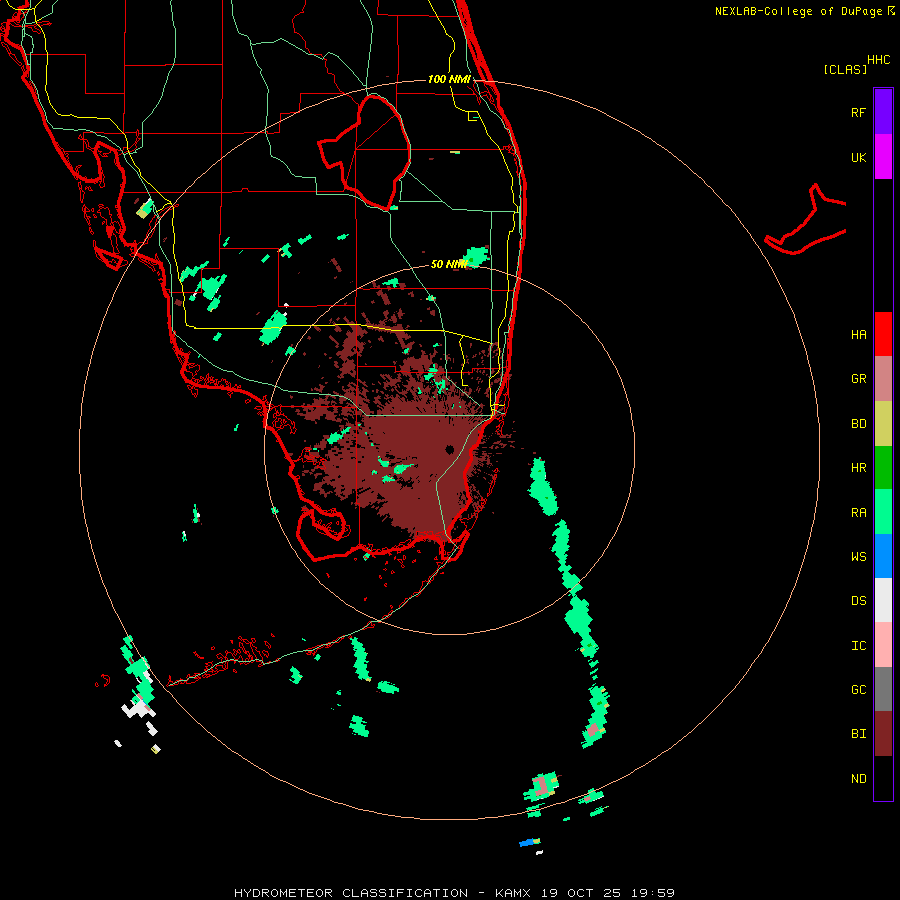Click the BI legend label
The width and height of the screenshot is (900, 900).
click(858, 734)
